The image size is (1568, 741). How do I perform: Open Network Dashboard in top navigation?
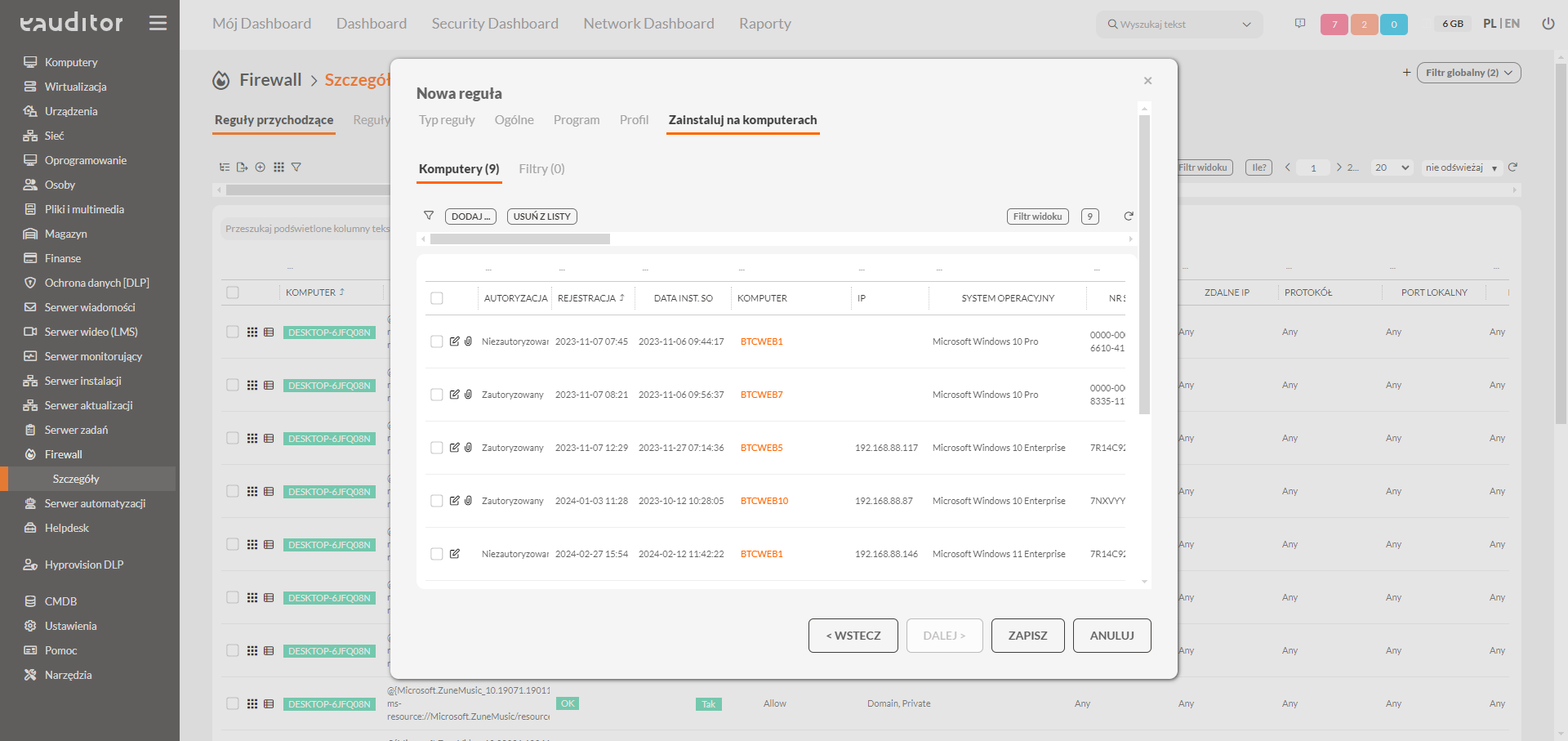[648, 24]
